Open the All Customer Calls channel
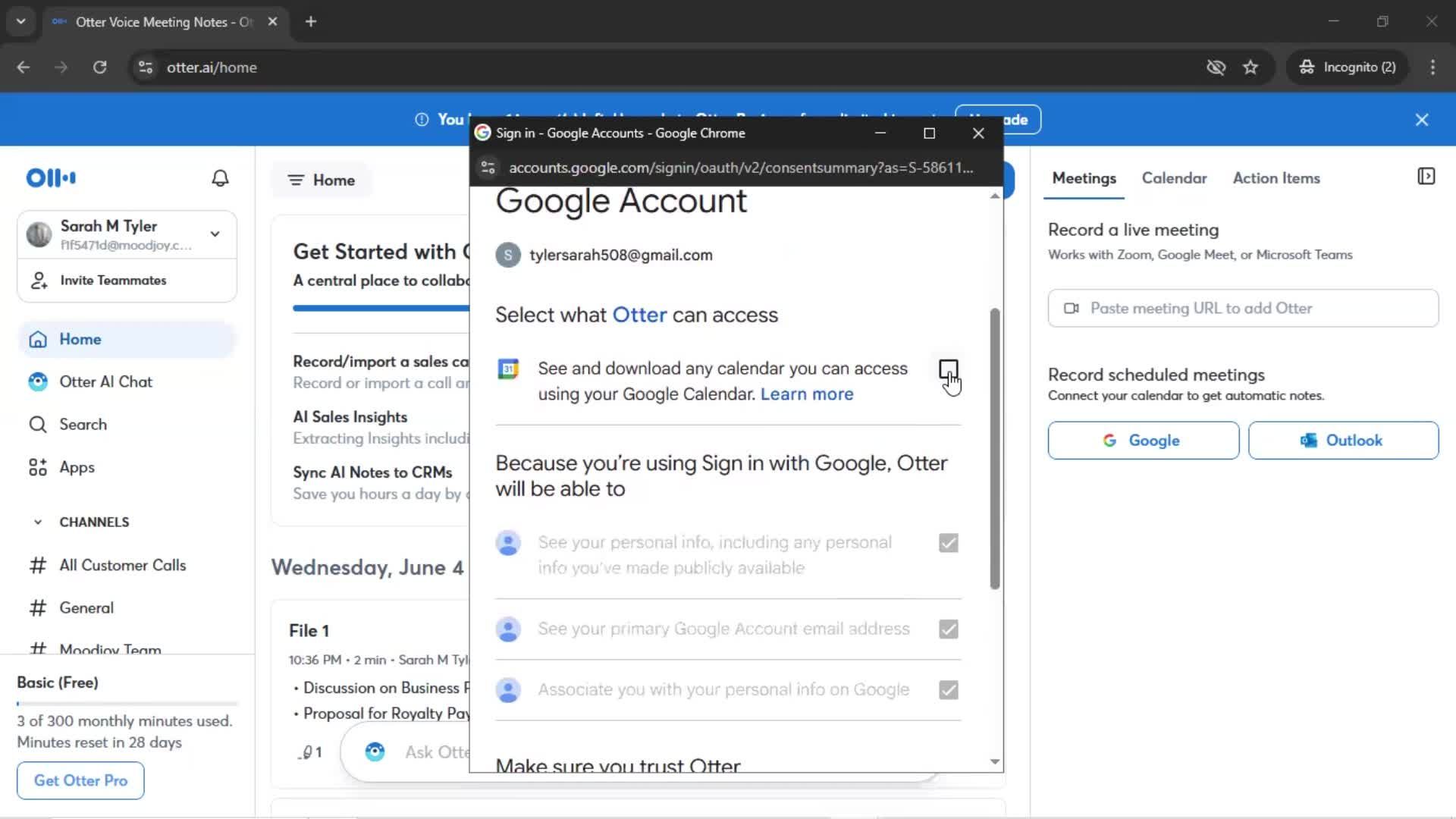The width and height of the screenshot is (1456, 819). coord(127,566)
